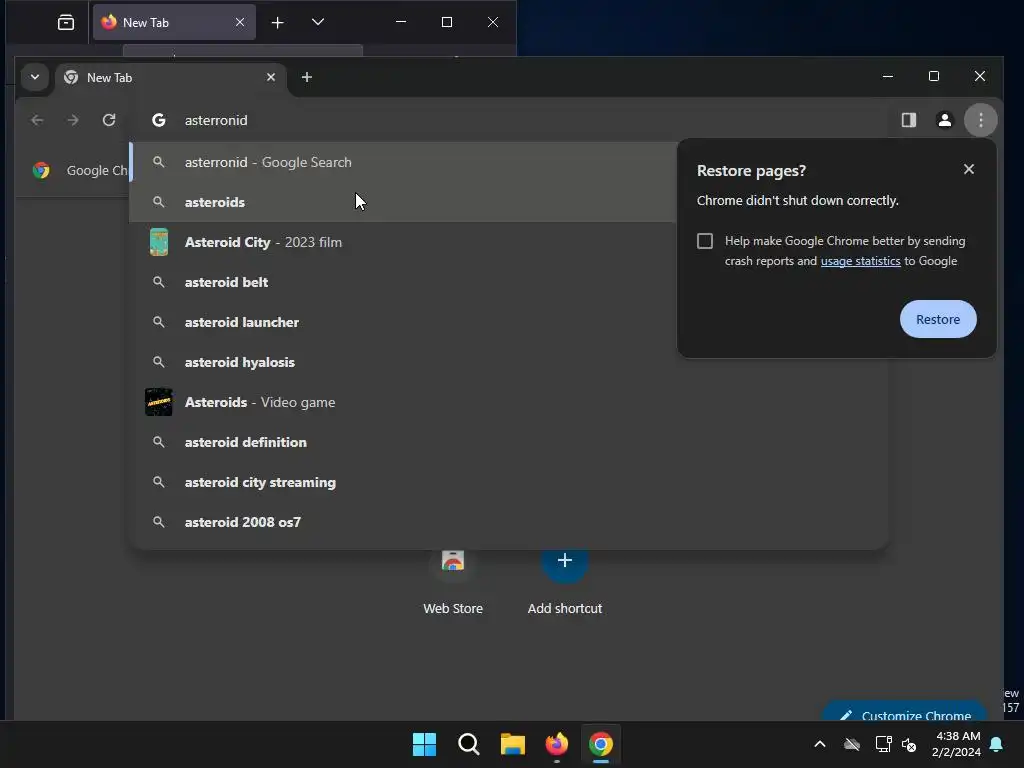Dismiss the Restore pages popup
The height and width of the screenshot is (768, 1024).
pyautogui.click(x=968, y=169)
